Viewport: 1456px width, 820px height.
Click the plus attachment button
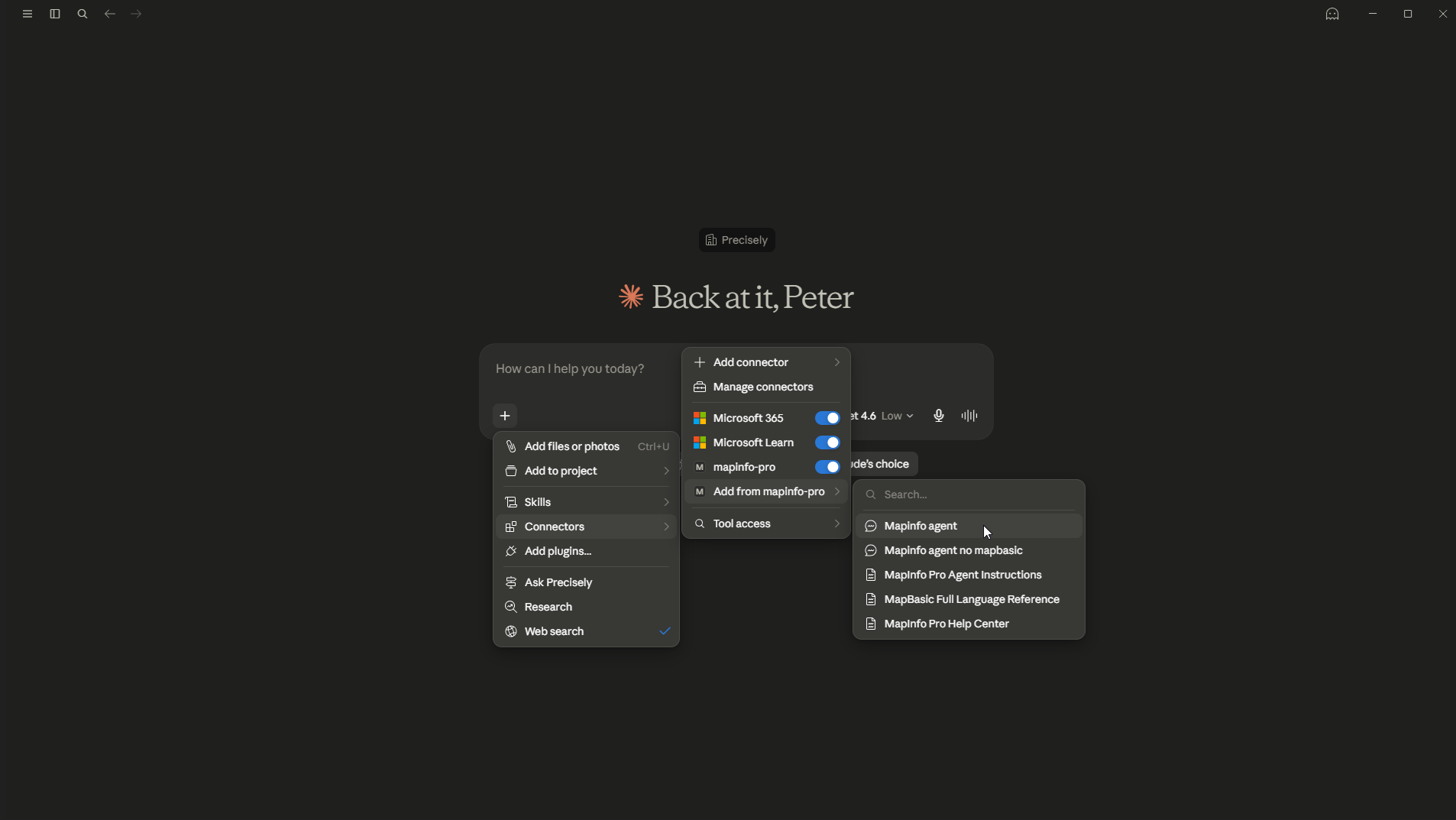click(x=505, y=416)
